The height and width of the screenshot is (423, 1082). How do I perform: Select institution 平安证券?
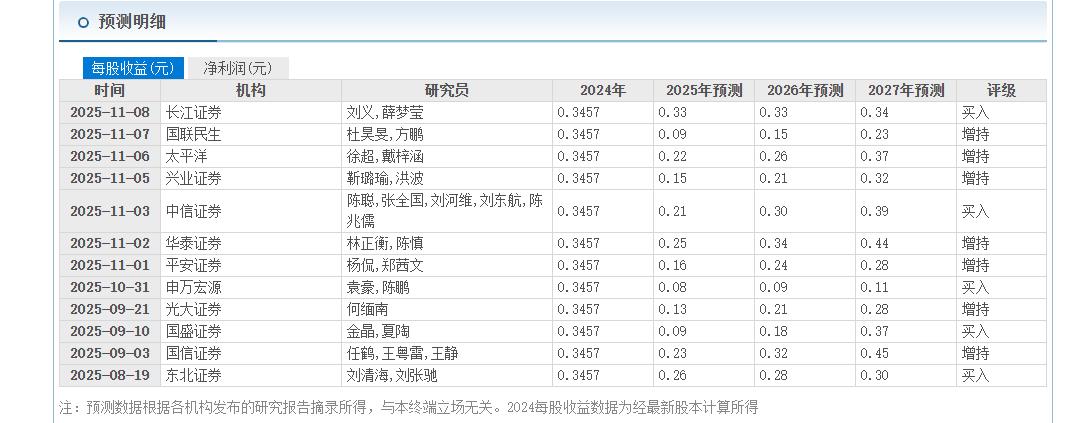click(x=194, y=266)
